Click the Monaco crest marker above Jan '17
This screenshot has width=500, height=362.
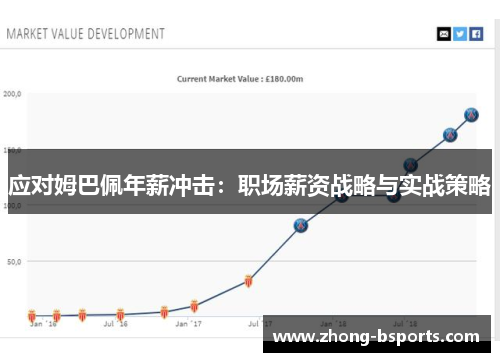click(x=194, y=306)
